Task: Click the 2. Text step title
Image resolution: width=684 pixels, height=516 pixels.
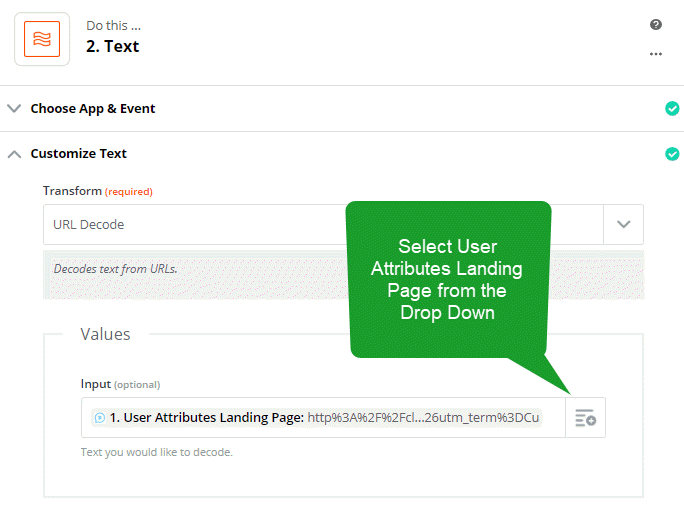Action: [x=113, y=46]
